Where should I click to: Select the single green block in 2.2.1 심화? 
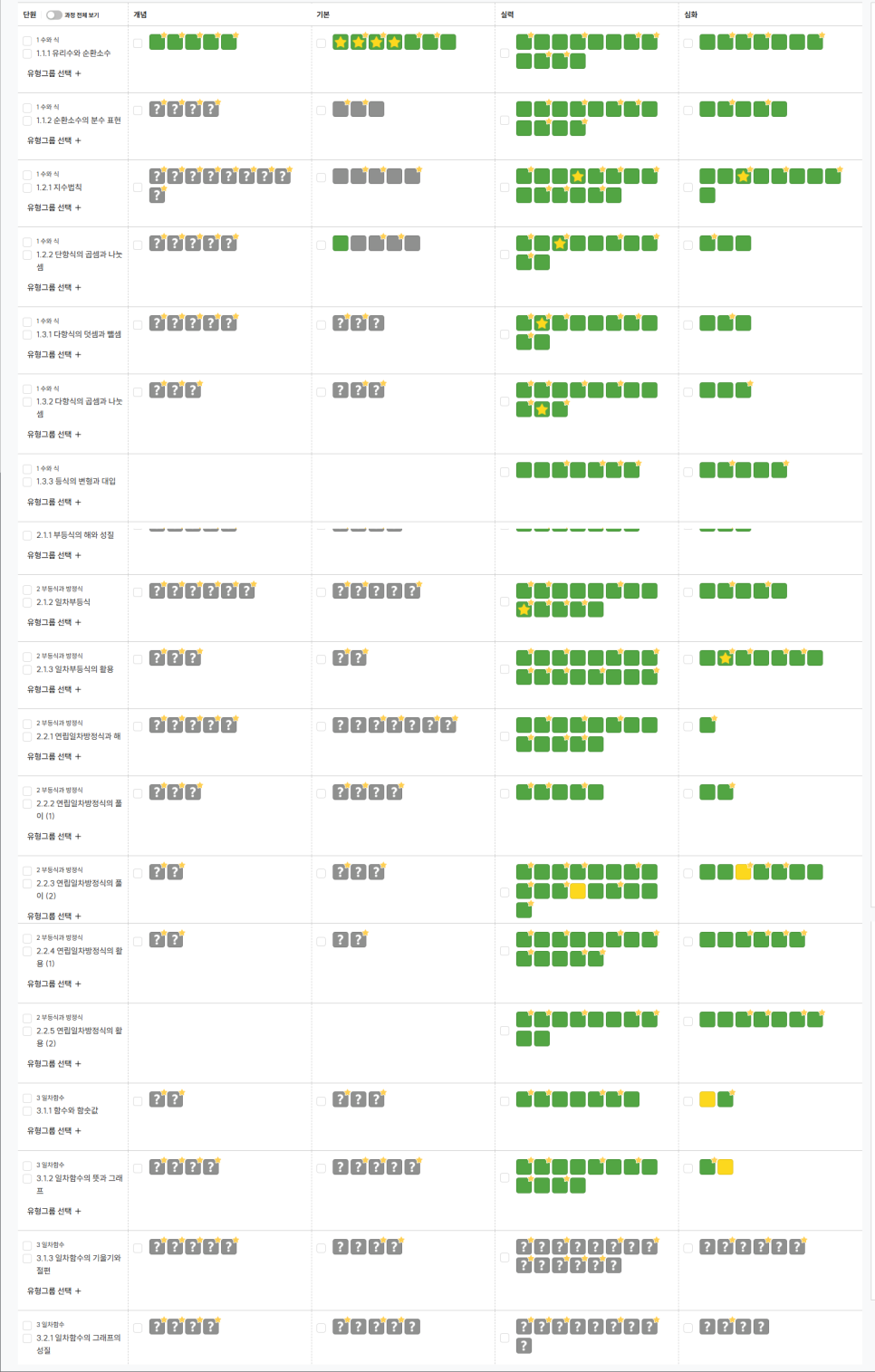point(707,725)
